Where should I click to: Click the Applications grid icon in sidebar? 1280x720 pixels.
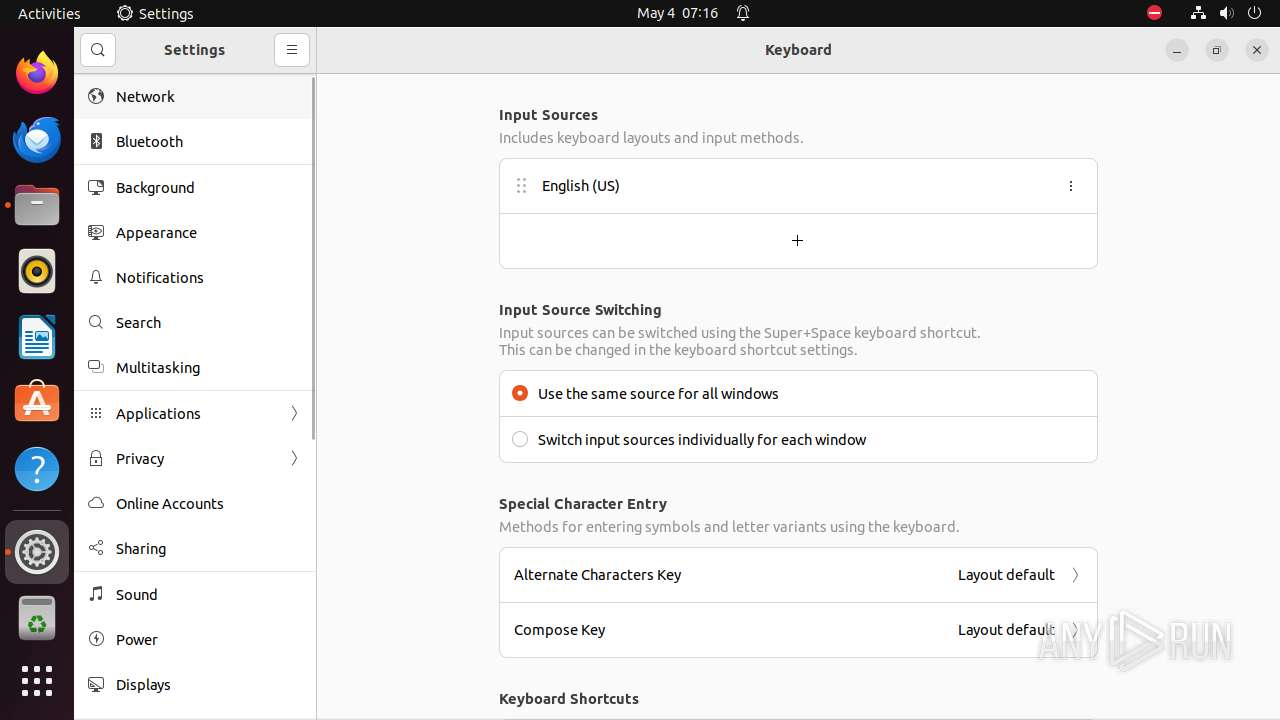pos(96,413)
